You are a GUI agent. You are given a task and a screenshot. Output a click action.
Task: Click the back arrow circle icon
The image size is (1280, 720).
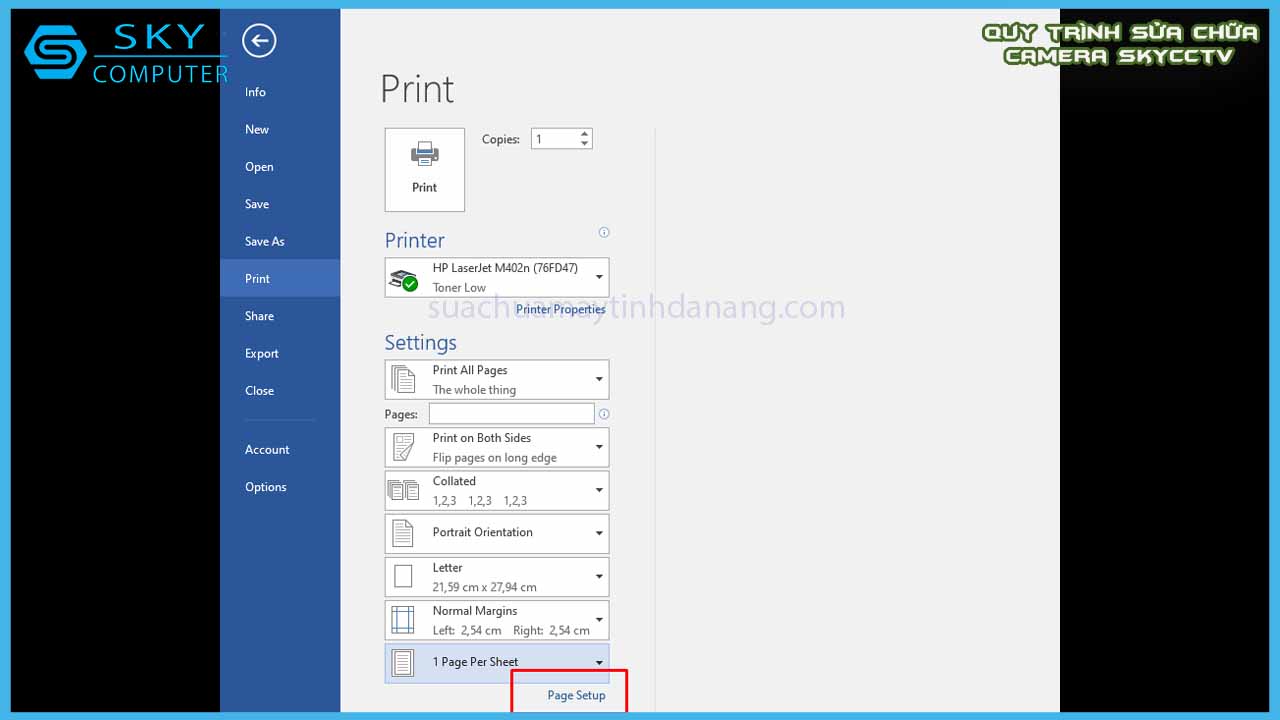[259, 41]
